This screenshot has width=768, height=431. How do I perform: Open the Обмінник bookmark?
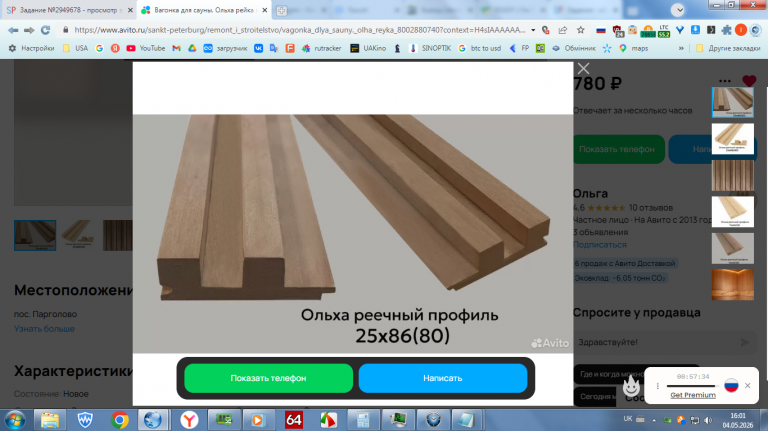pos(574,48)
